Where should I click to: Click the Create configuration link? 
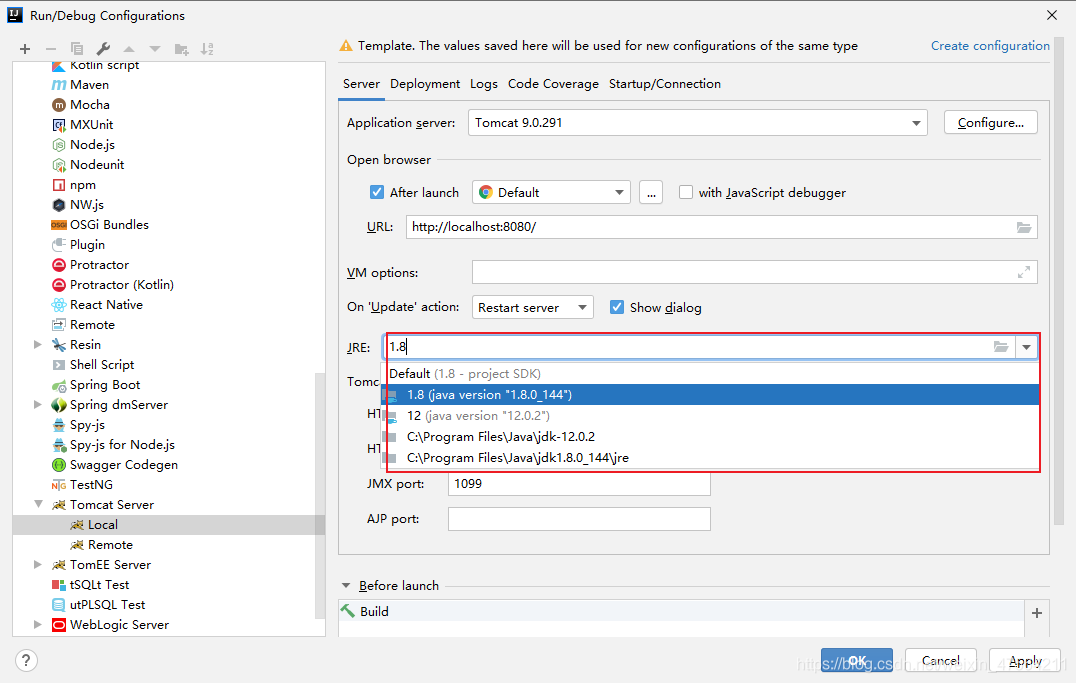click(990, 45)
